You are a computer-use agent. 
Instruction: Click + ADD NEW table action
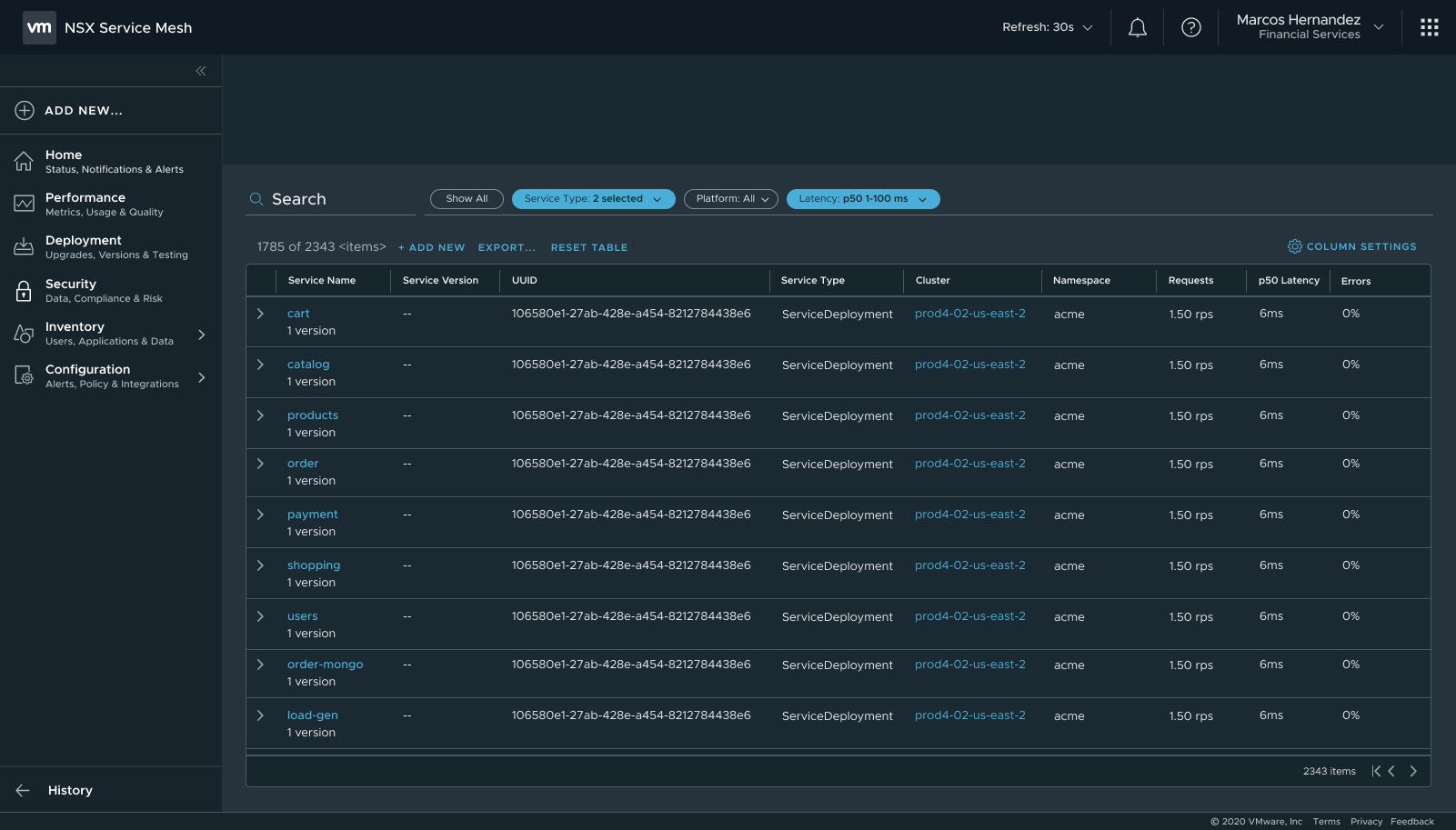click(x=431, y=247)
